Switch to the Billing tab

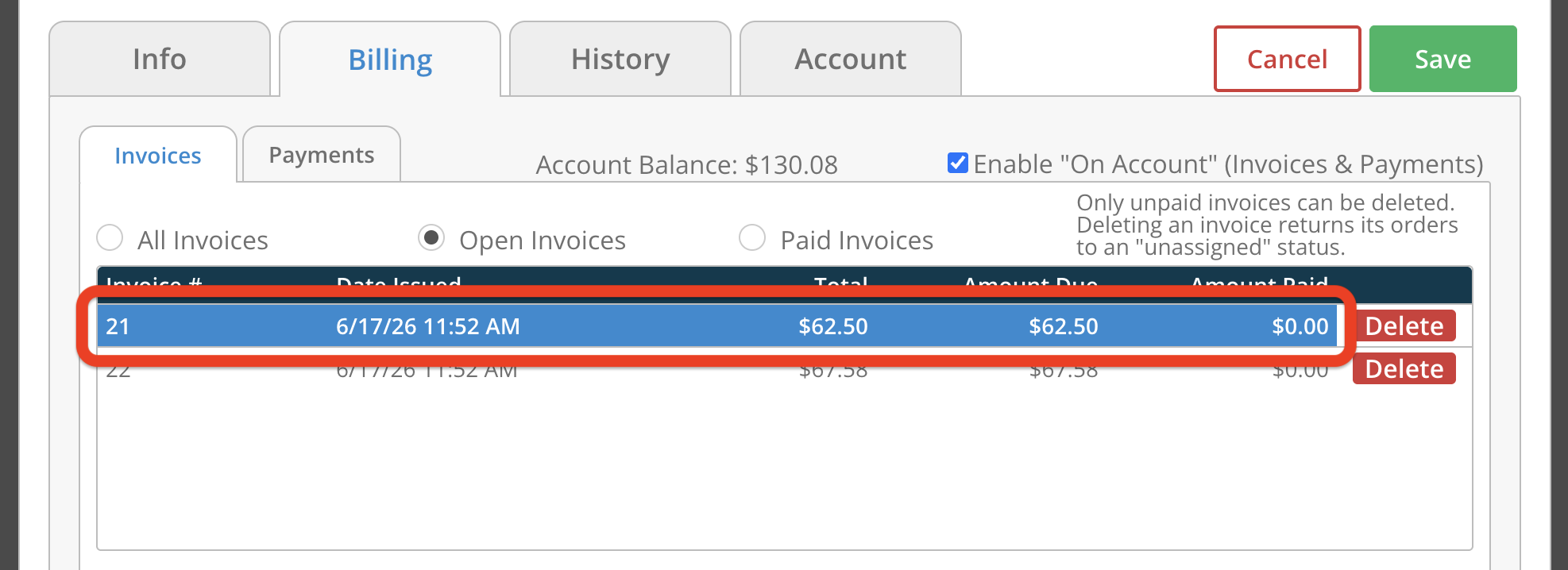point(390,60)
